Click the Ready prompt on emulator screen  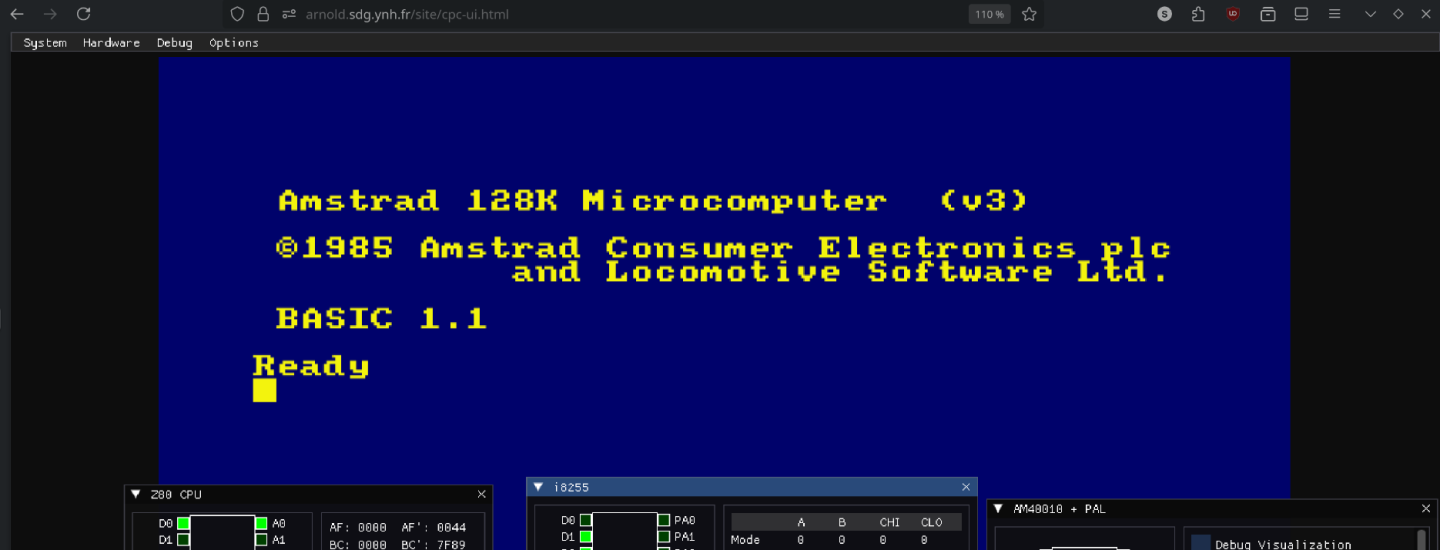pos(311,366)
